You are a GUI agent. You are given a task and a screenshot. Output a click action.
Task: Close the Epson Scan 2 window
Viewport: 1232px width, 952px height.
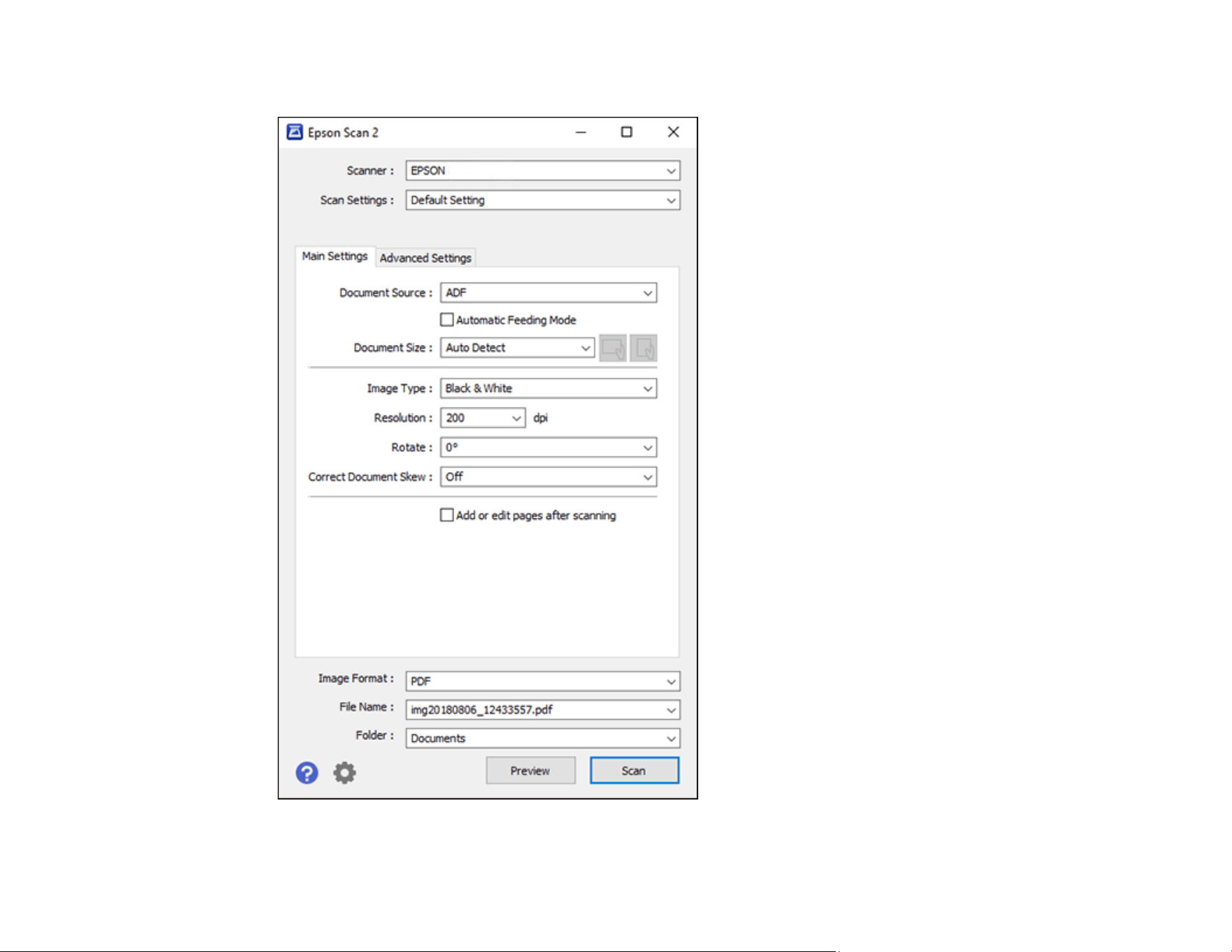[673, 132]
